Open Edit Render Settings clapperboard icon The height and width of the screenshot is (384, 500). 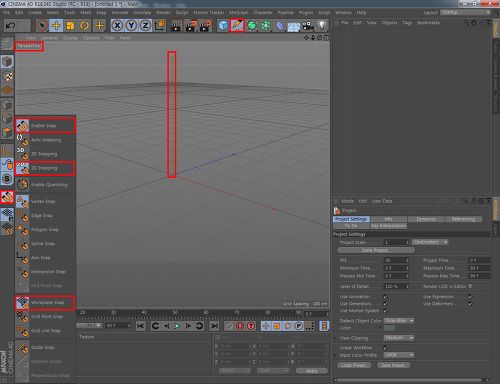pos(206,25)
